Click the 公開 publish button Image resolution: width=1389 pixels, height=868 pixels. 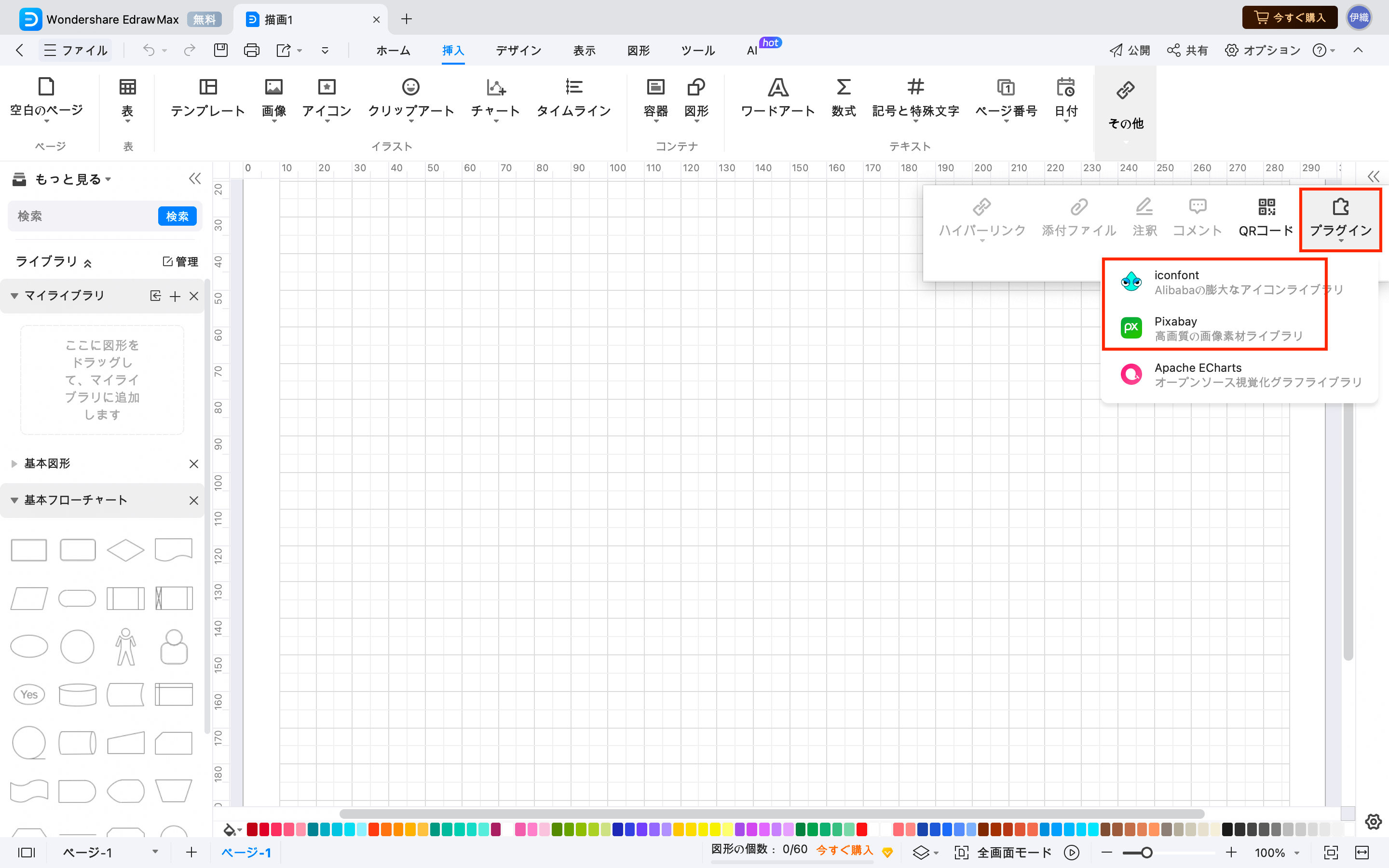click(1130, 51)
